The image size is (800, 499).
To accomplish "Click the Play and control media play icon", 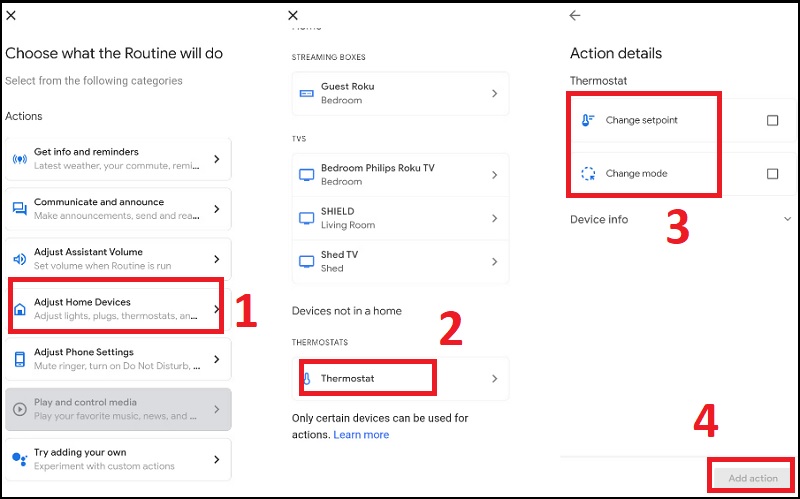I will pyautogui.click(x=19, y=409).
